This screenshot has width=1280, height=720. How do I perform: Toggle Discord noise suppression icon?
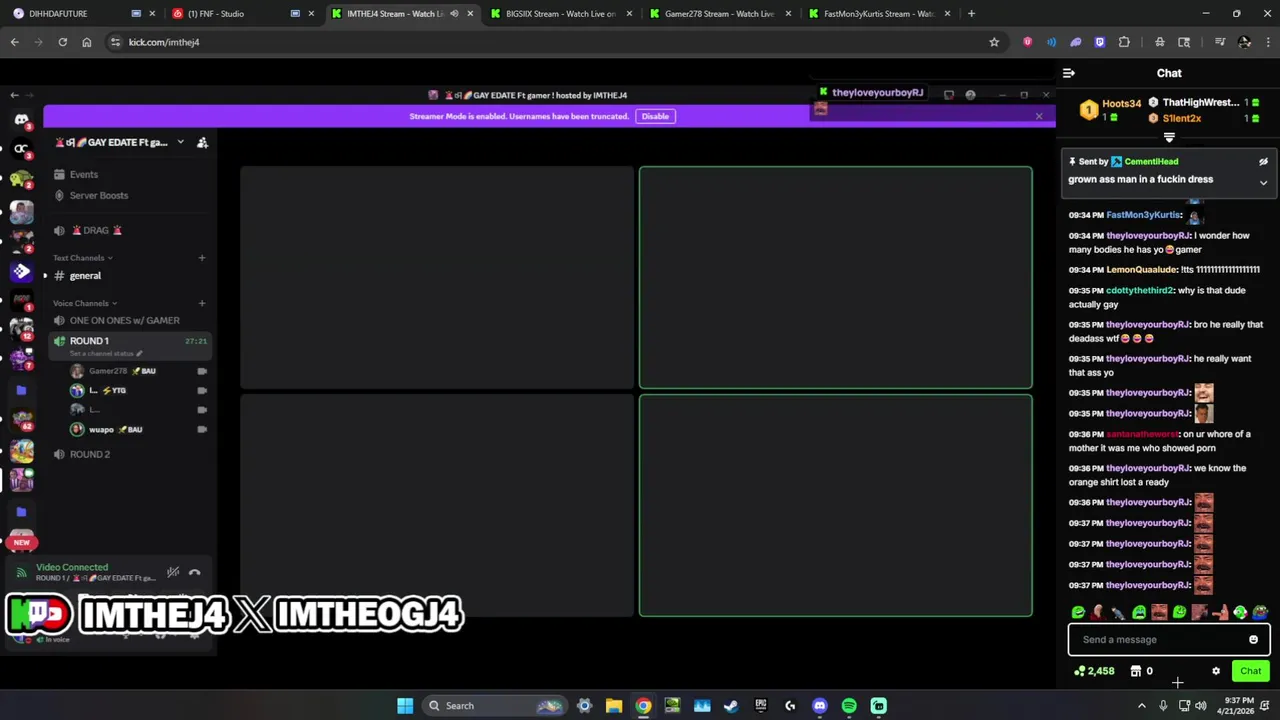[x=173, y=572]
